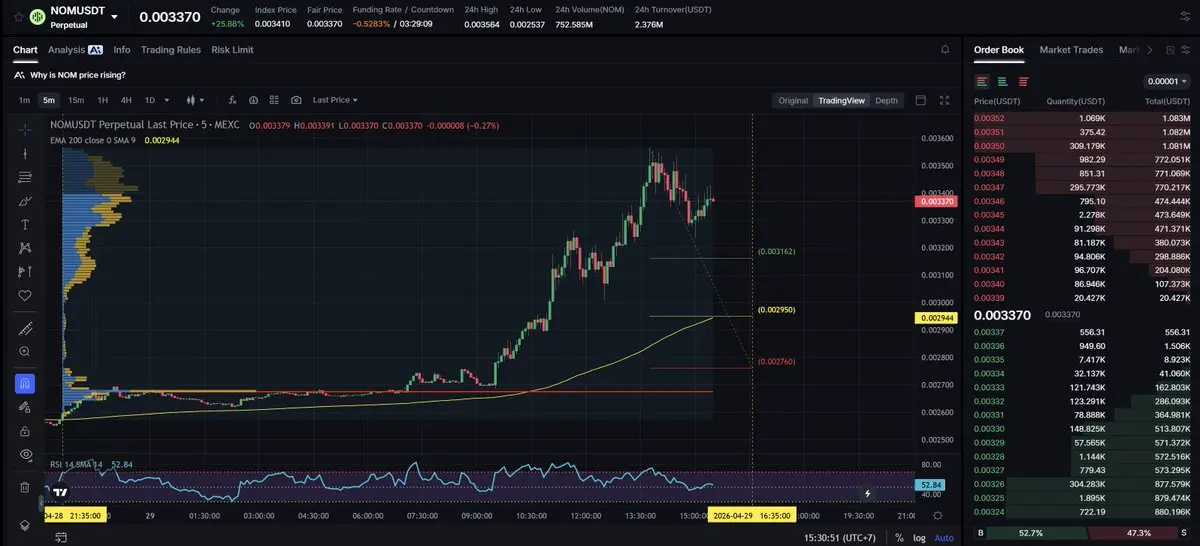The height and width of the screenshot is (546, 1200).
Task: Open the object tree layers icon
Action: [25, 524]
